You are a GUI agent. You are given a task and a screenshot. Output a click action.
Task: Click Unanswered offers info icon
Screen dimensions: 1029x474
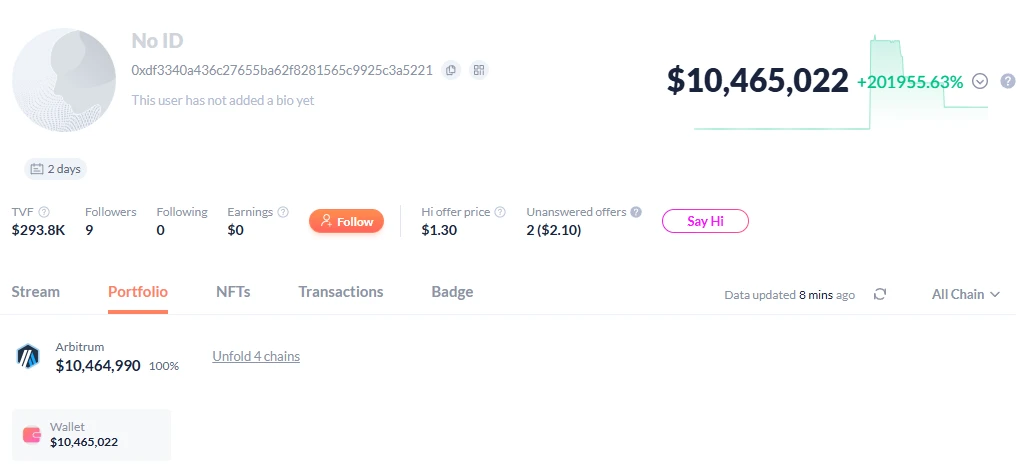(635, 212)
